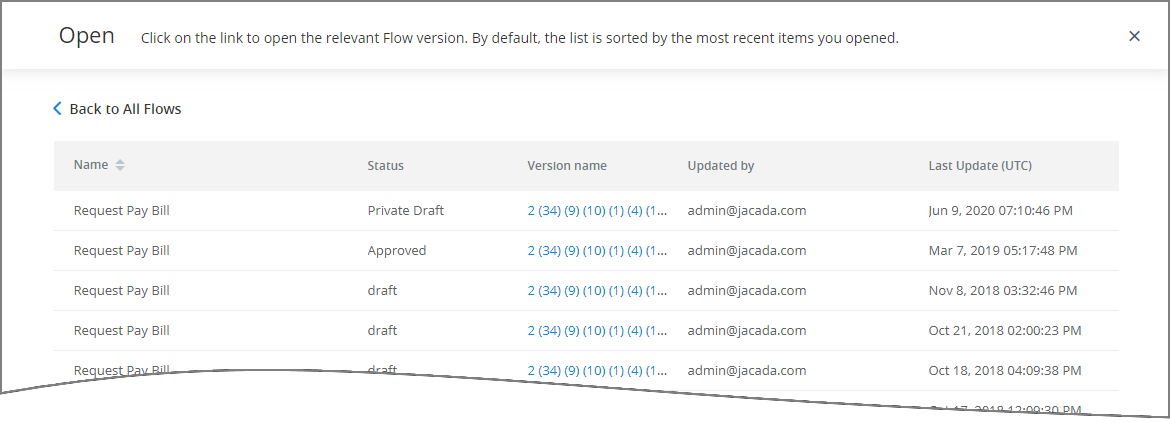Click the Status column header

(385, 166)
